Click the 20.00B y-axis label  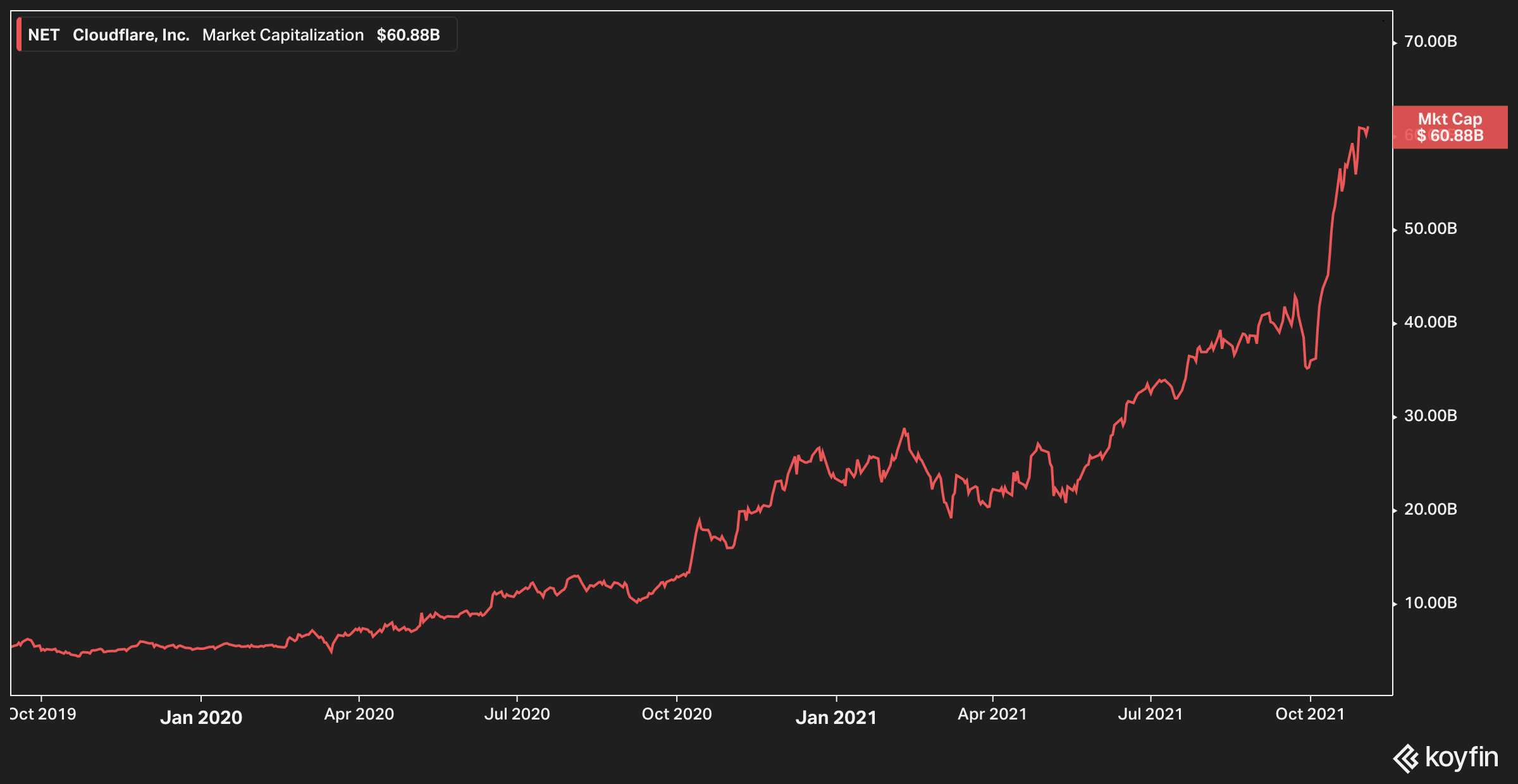[1430, 510]
